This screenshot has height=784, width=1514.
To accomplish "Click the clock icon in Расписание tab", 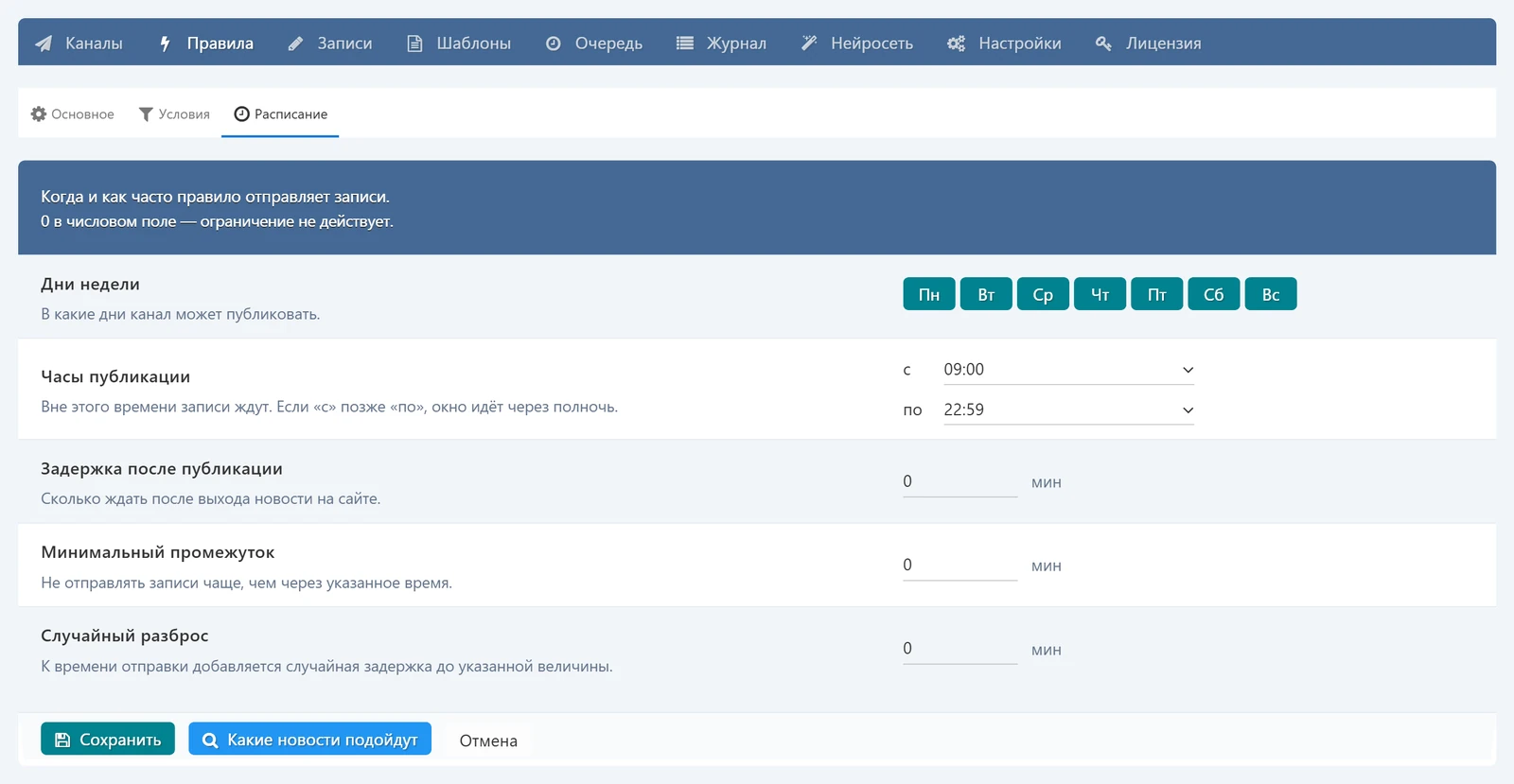I will 241,113.
